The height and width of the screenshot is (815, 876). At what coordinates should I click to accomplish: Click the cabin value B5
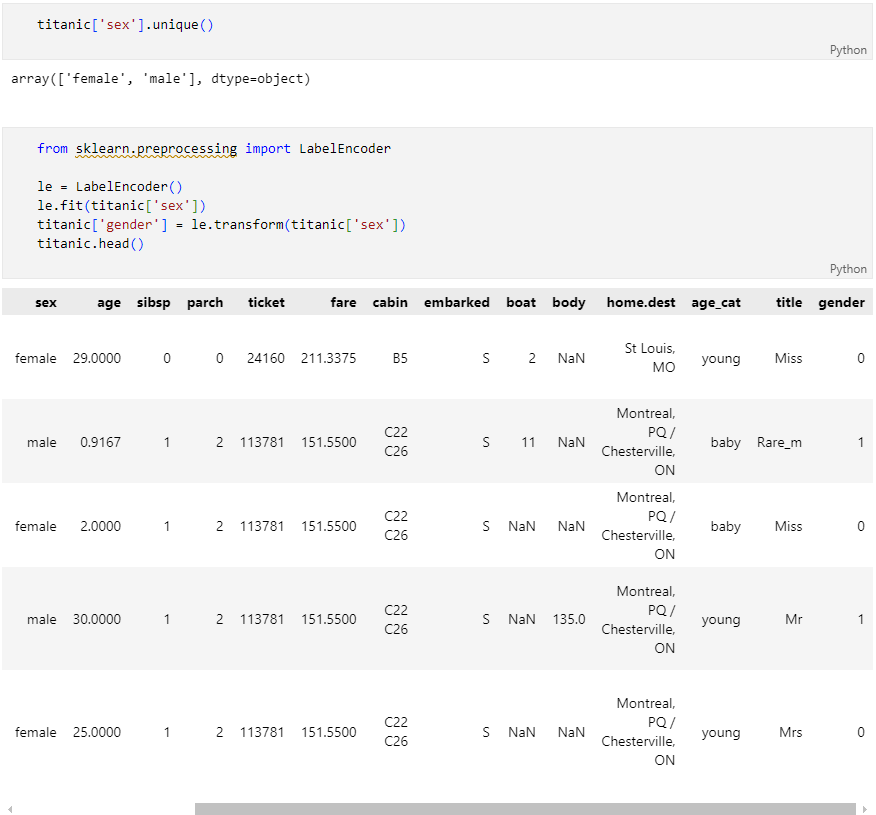coord(400,359)
